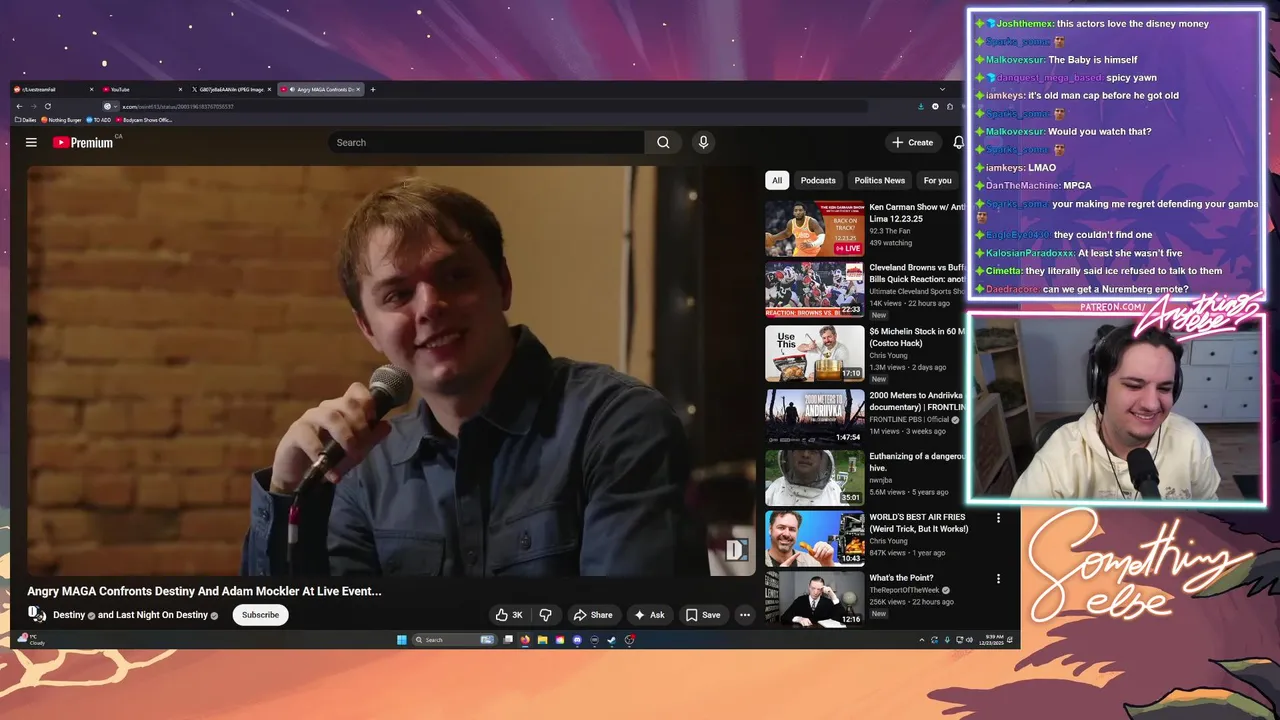
Task: Open a new browser tab
Action: click(373, 89)
